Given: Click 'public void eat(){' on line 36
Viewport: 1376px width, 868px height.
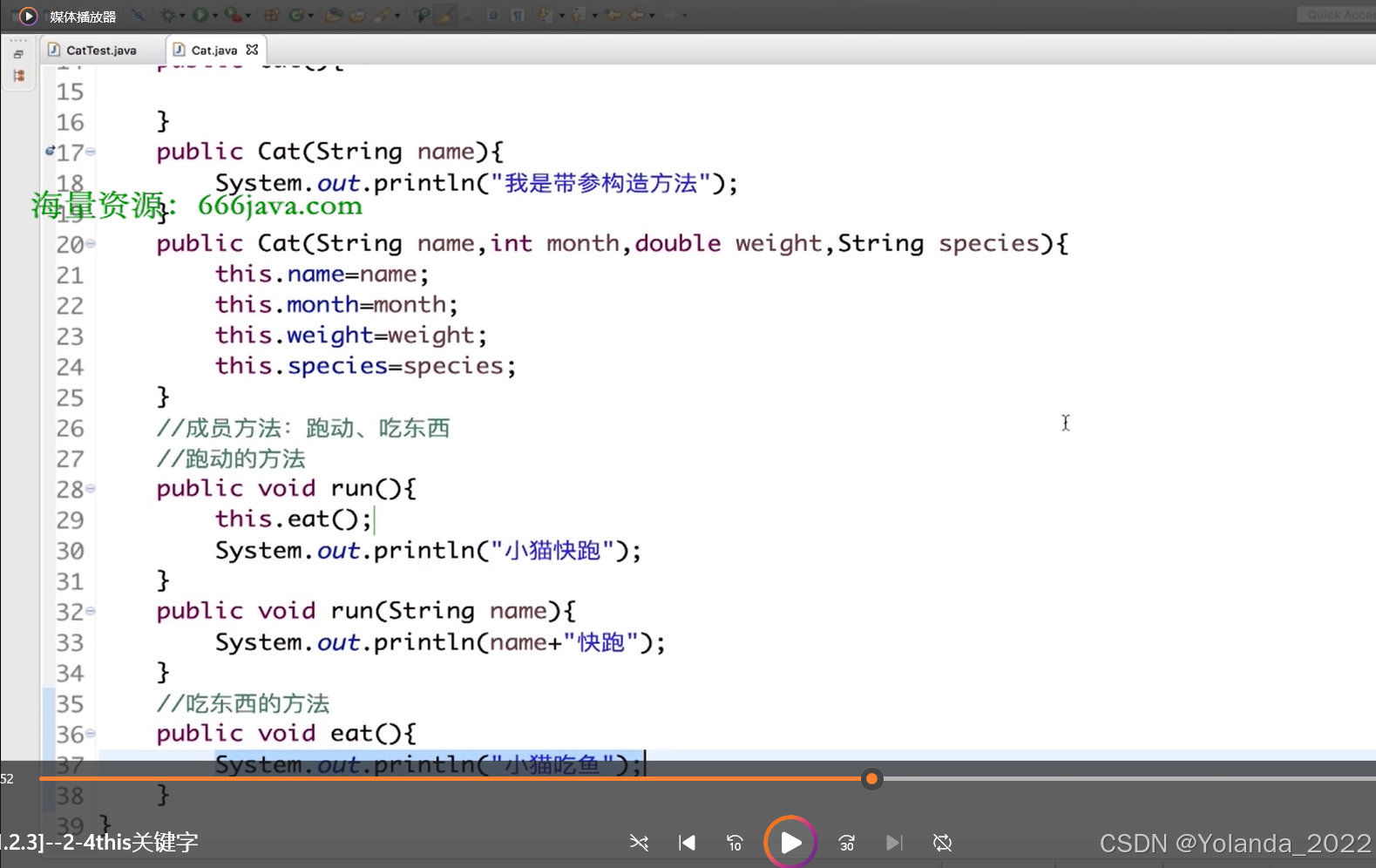Looking at the screenshot, I should (287, 734).
